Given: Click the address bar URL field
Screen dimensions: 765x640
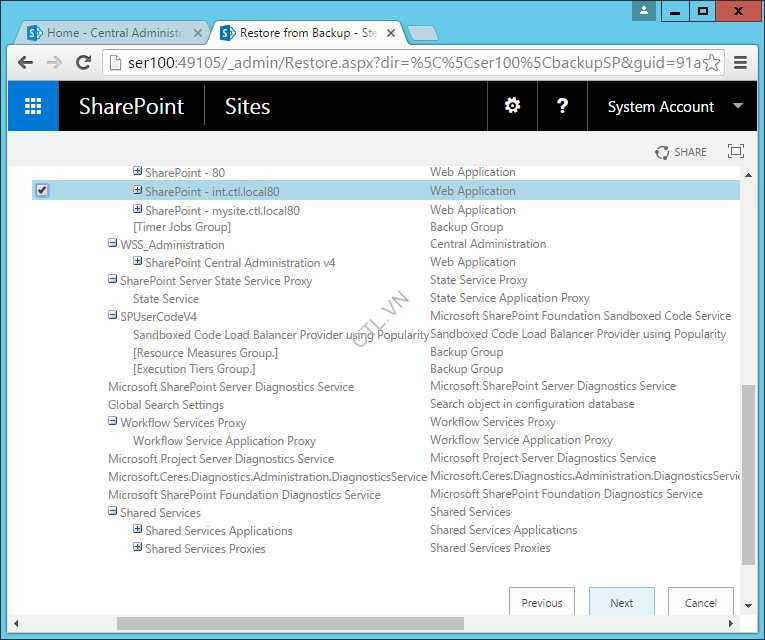Looking at the screenshot, I should coord(400,62).
